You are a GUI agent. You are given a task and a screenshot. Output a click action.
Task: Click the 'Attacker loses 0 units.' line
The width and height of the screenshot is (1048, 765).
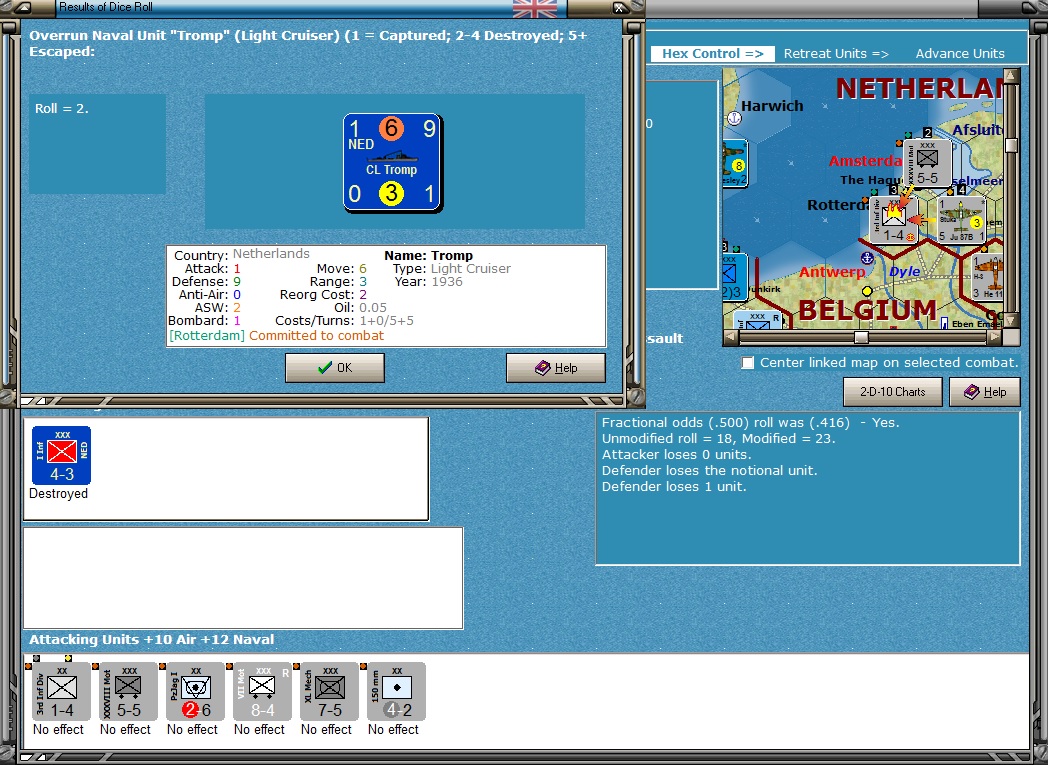pos(674,455)
